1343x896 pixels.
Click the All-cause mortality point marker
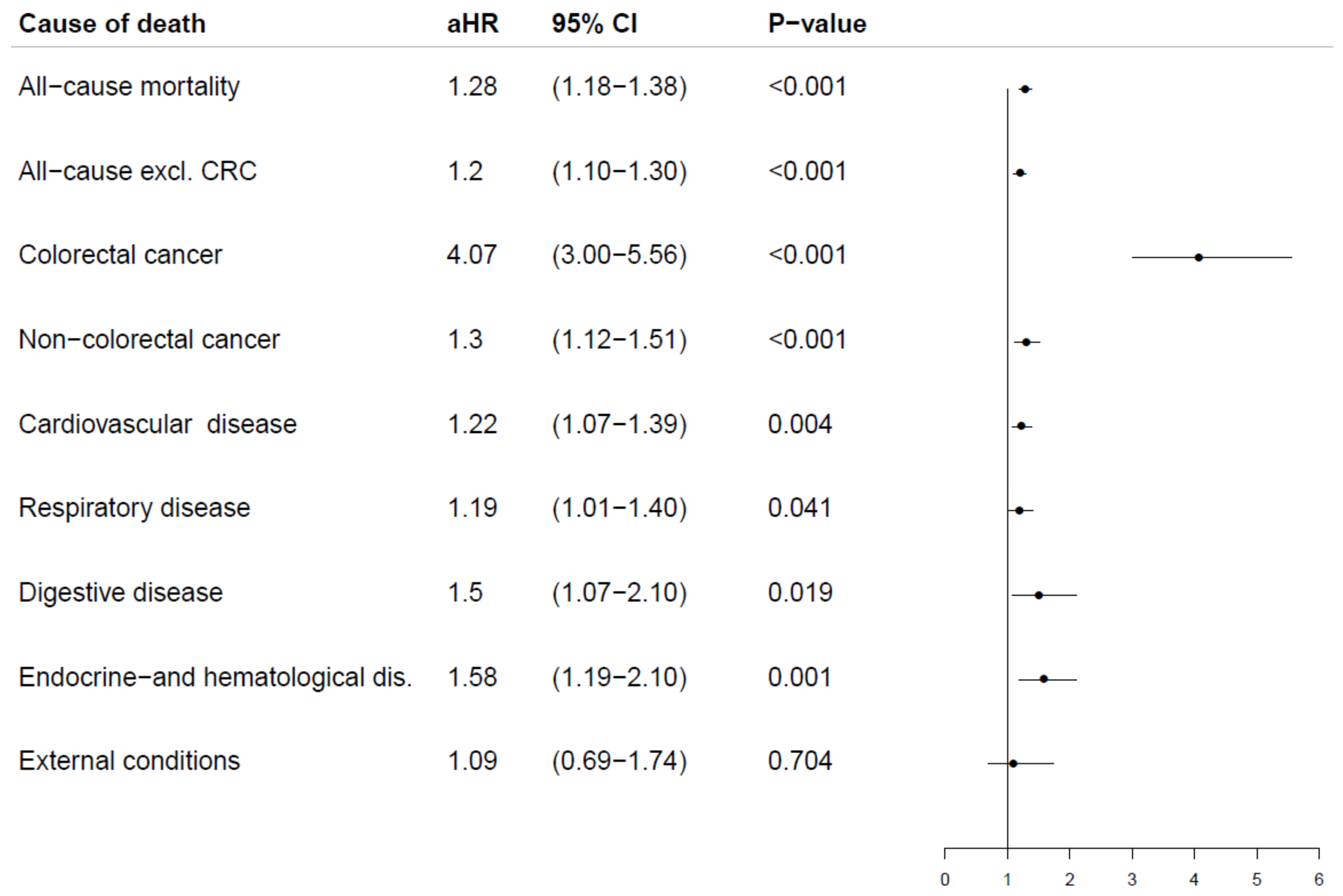point(1025,89)
